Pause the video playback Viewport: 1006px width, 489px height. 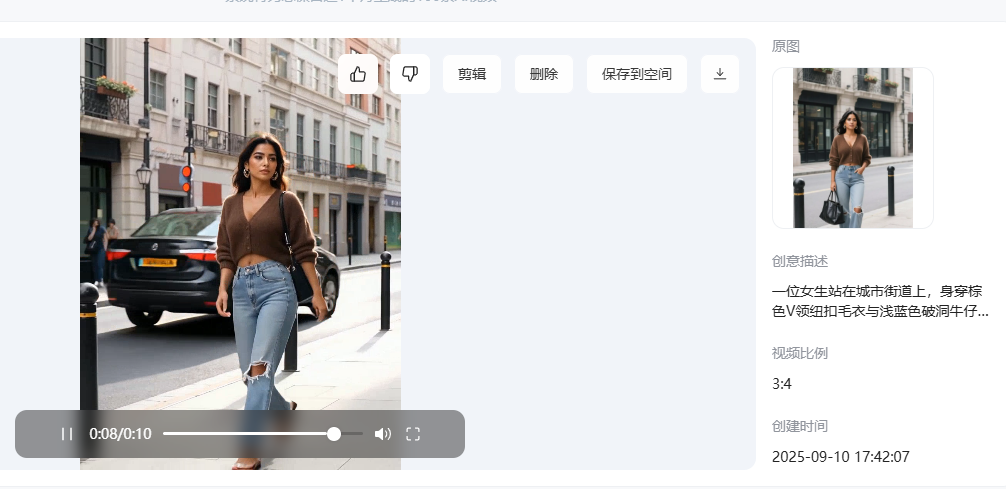coord(67,434)
